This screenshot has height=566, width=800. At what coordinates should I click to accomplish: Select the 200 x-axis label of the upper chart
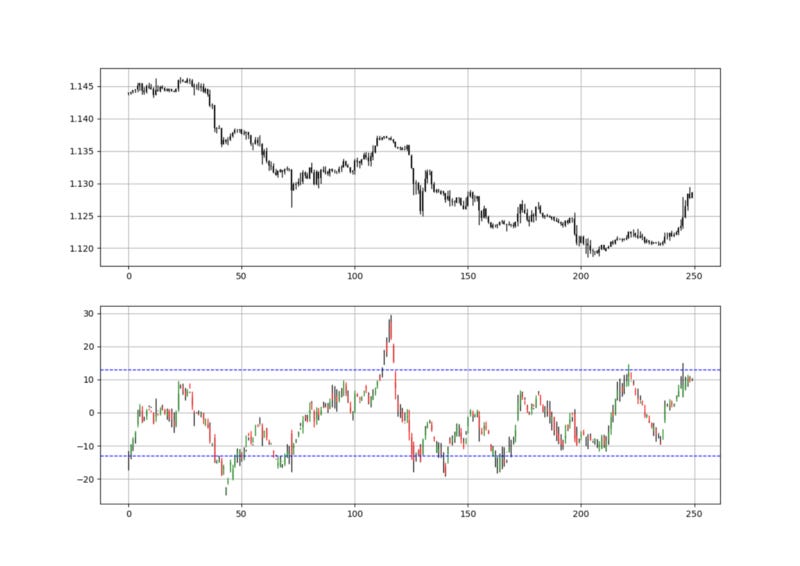581,276
